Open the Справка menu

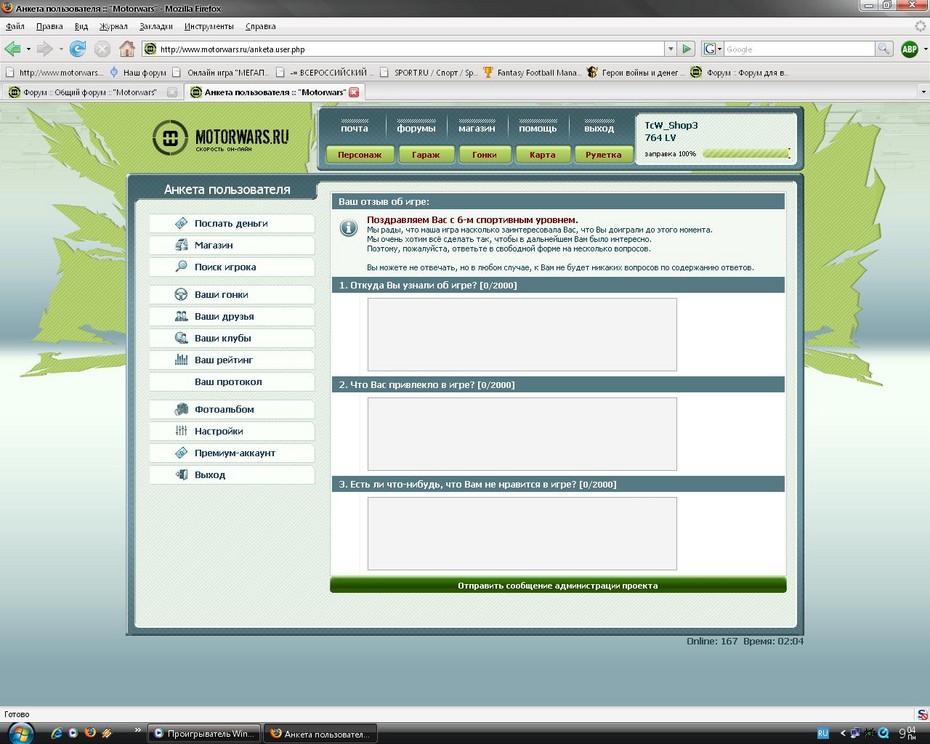click(260, 26)
